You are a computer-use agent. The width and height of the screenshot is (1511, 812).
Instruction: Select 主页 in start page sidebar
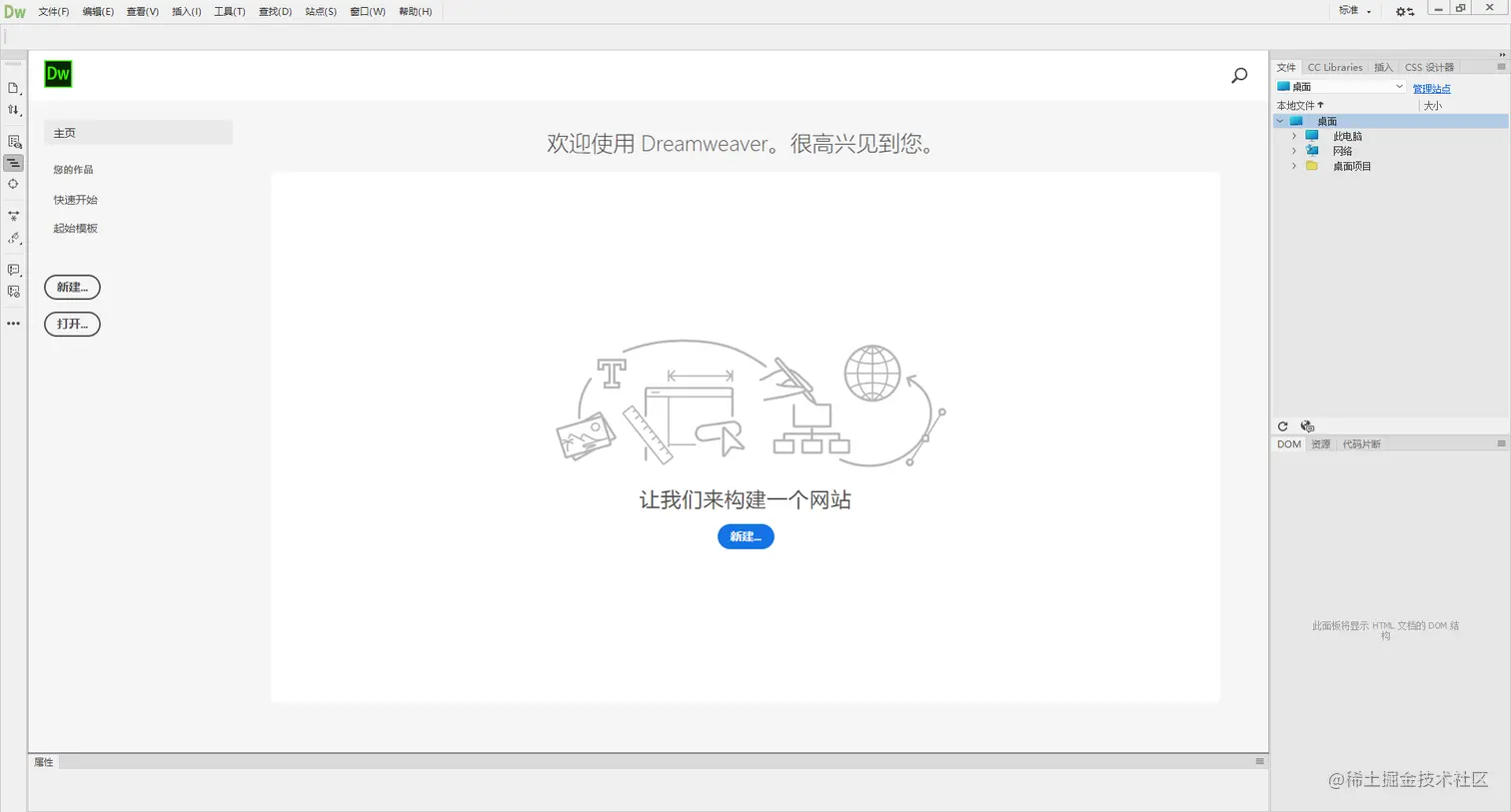138,132
